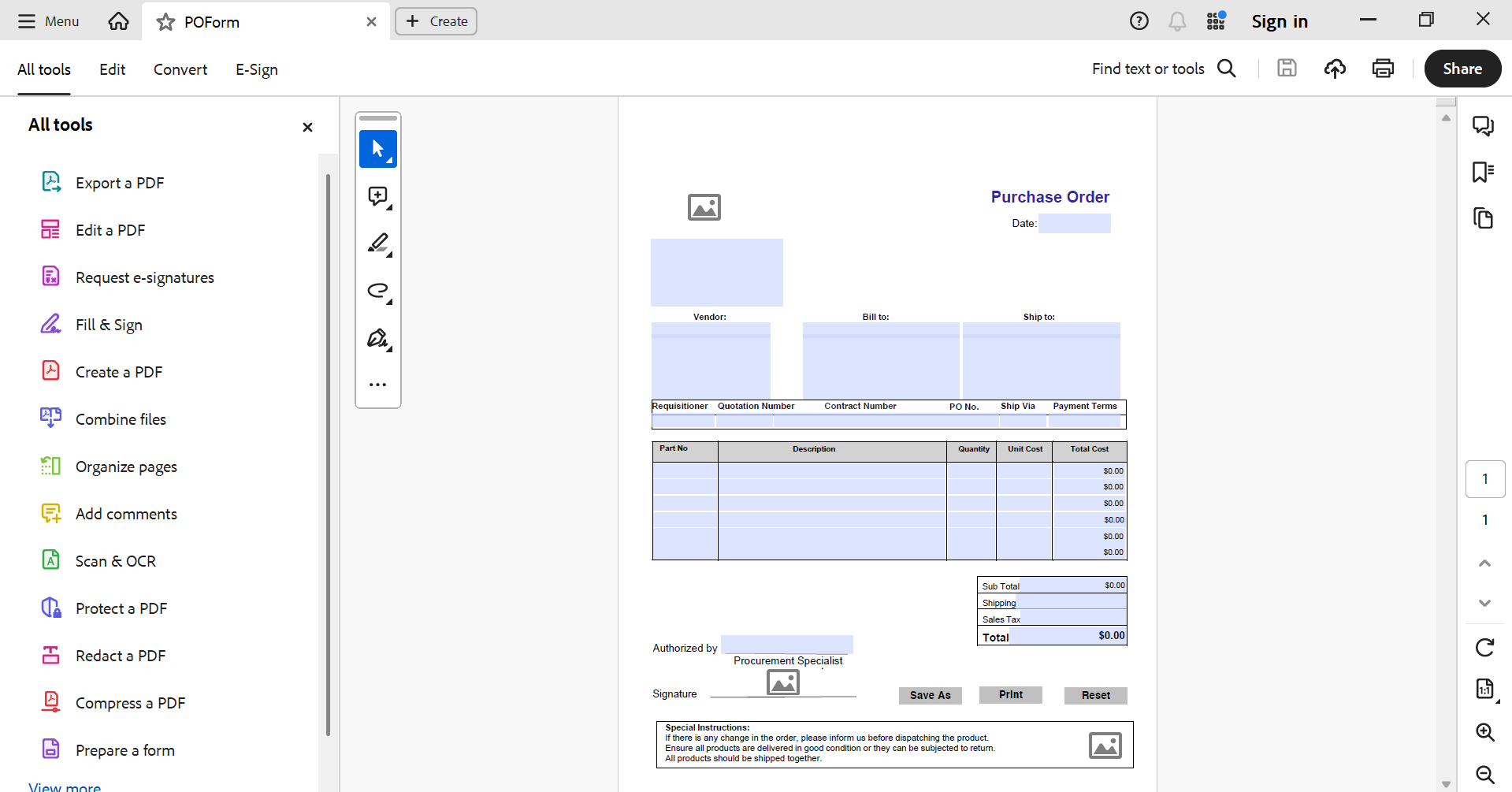Zoom in on the document

1485,733
